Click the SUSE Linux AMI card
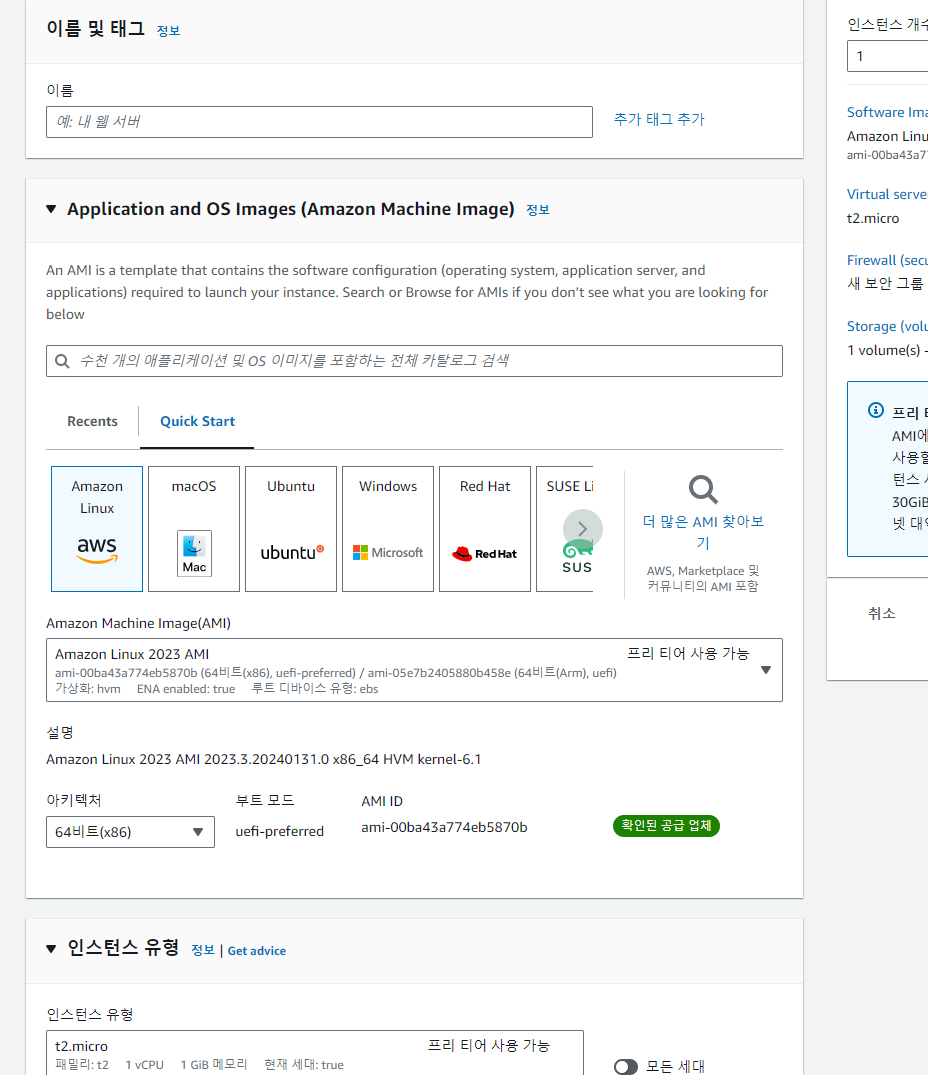 coord(565,529)
